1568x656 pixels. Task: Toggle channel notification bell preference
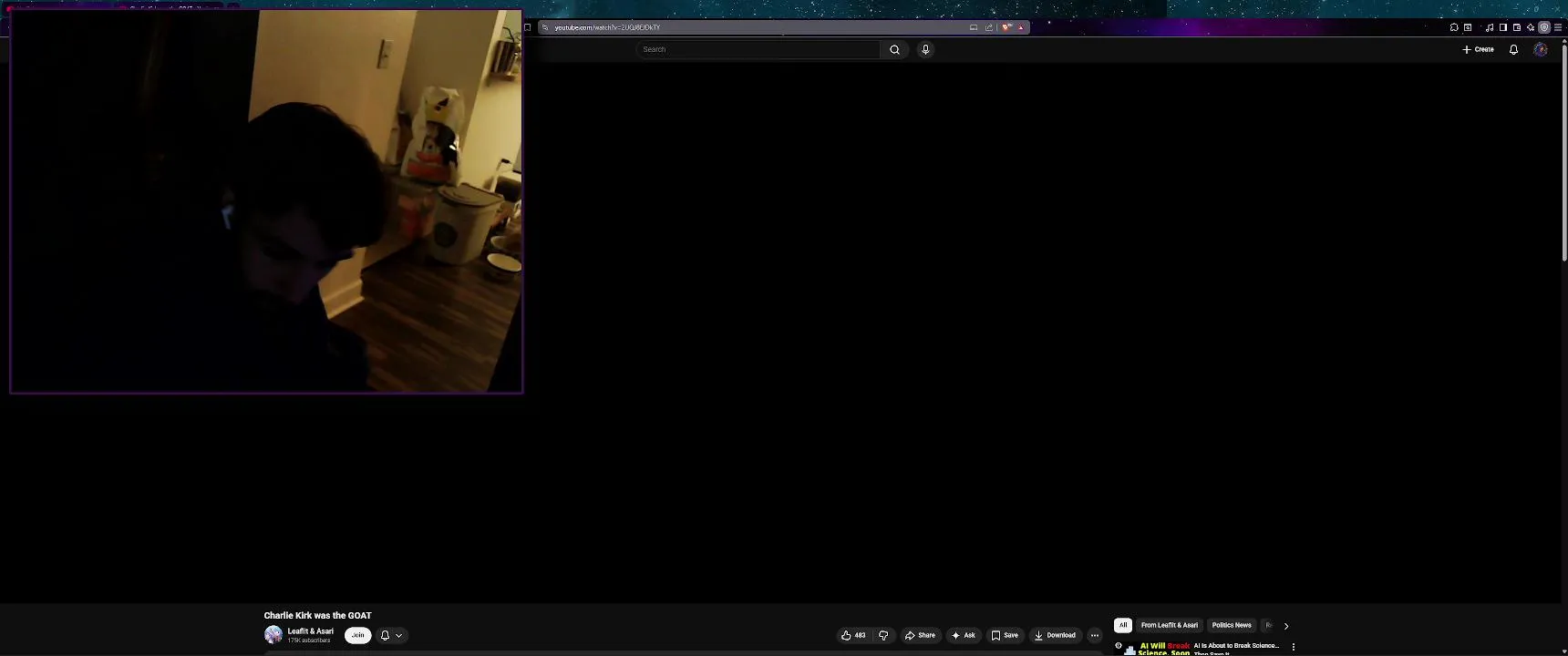(x=385, y=635)
